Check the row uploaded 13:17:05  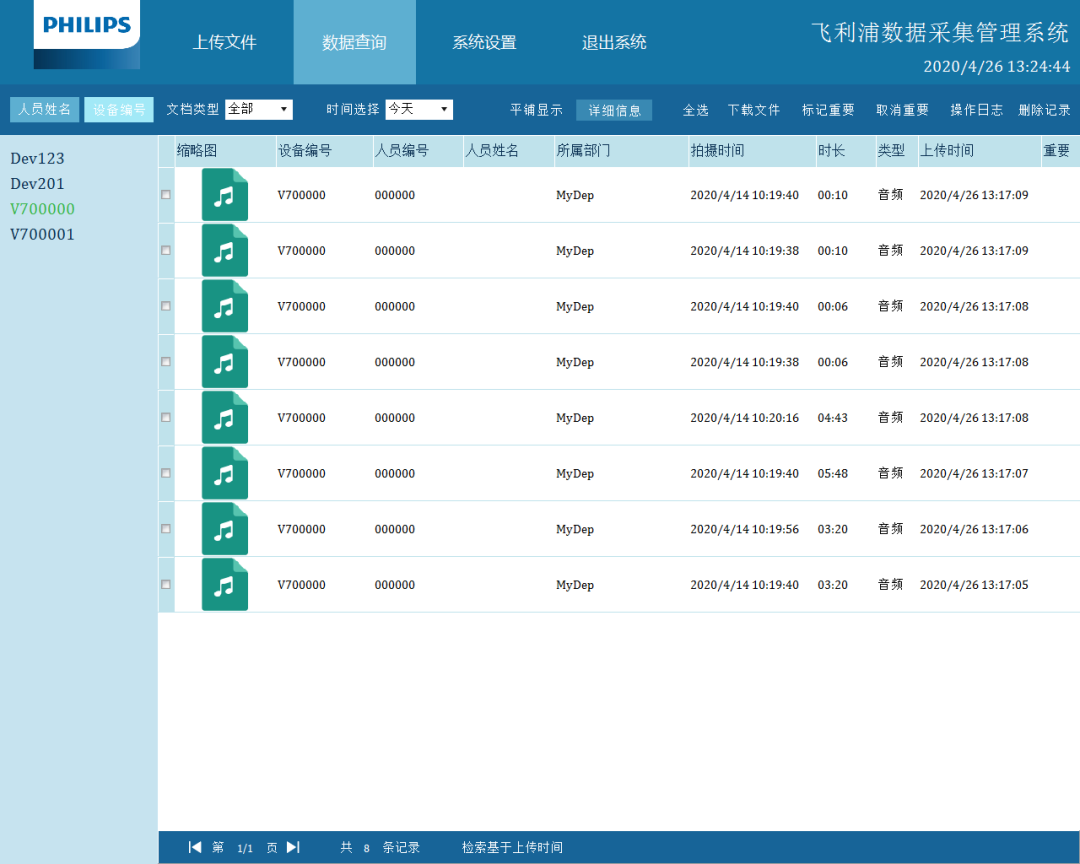[x=166, y=584]
